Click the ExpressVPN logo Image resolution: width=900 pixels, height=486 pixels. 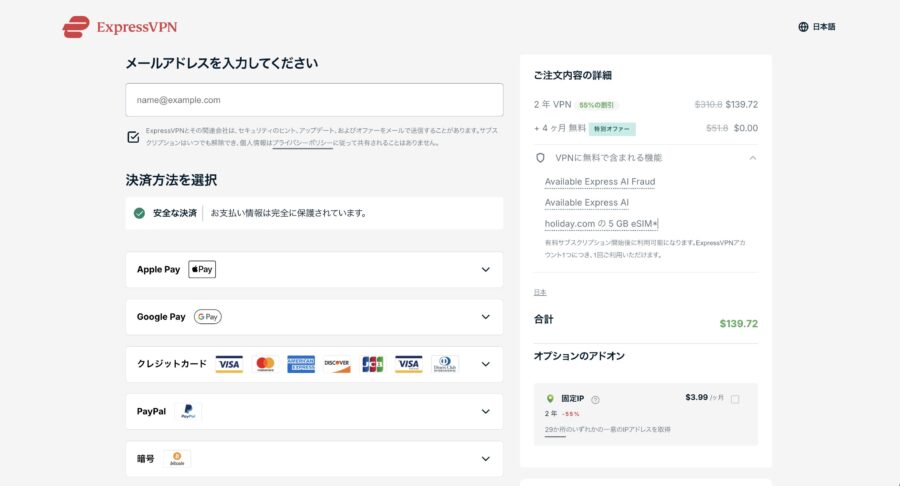119,27
